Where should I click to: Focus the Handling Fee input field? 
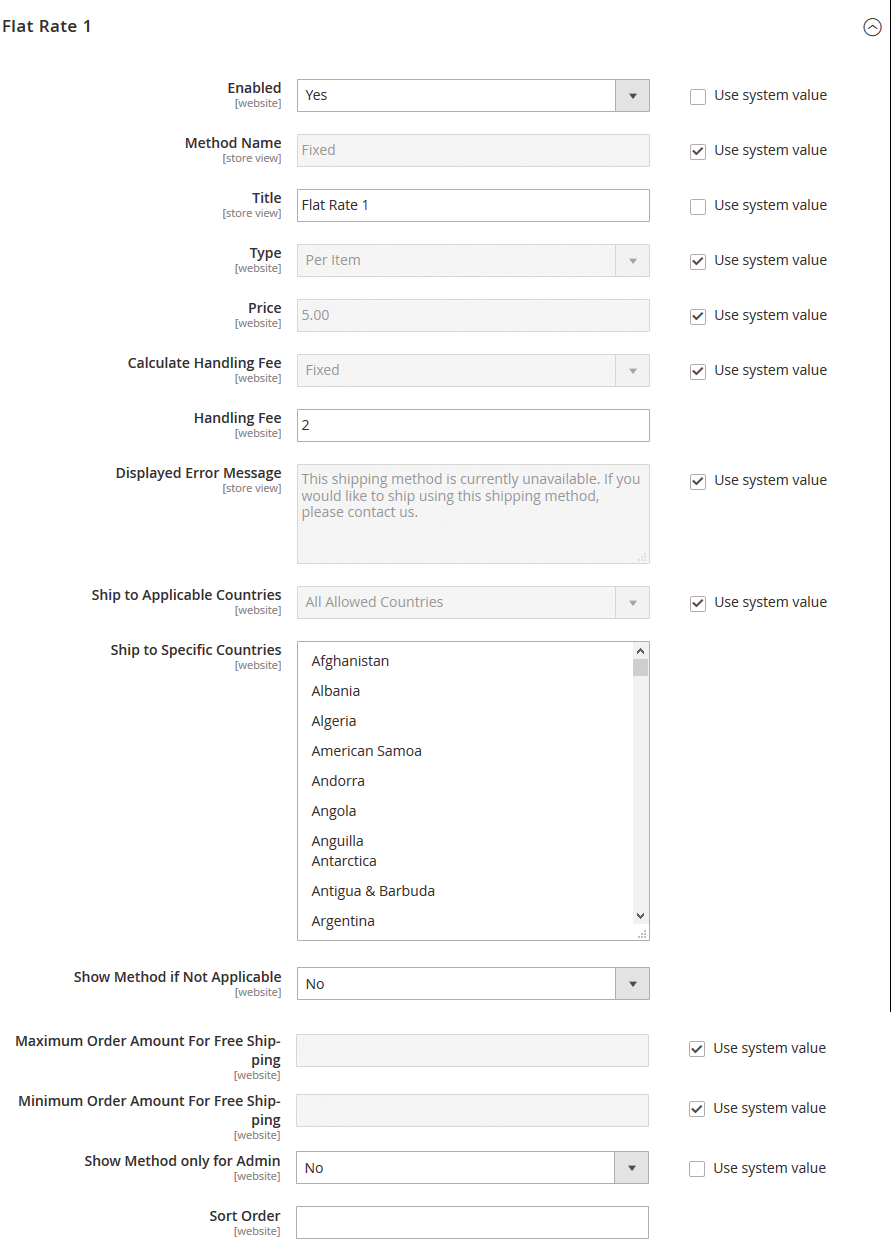[473, 426]
